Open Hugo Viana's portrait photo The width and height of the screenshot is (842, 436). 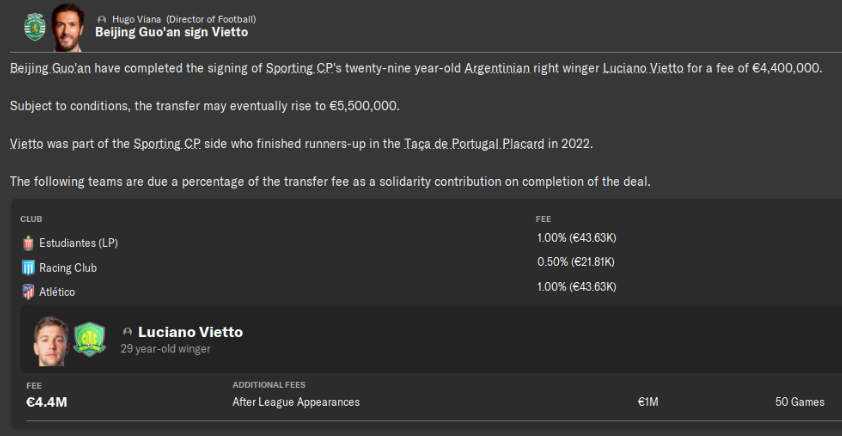(x=67, y=26)
